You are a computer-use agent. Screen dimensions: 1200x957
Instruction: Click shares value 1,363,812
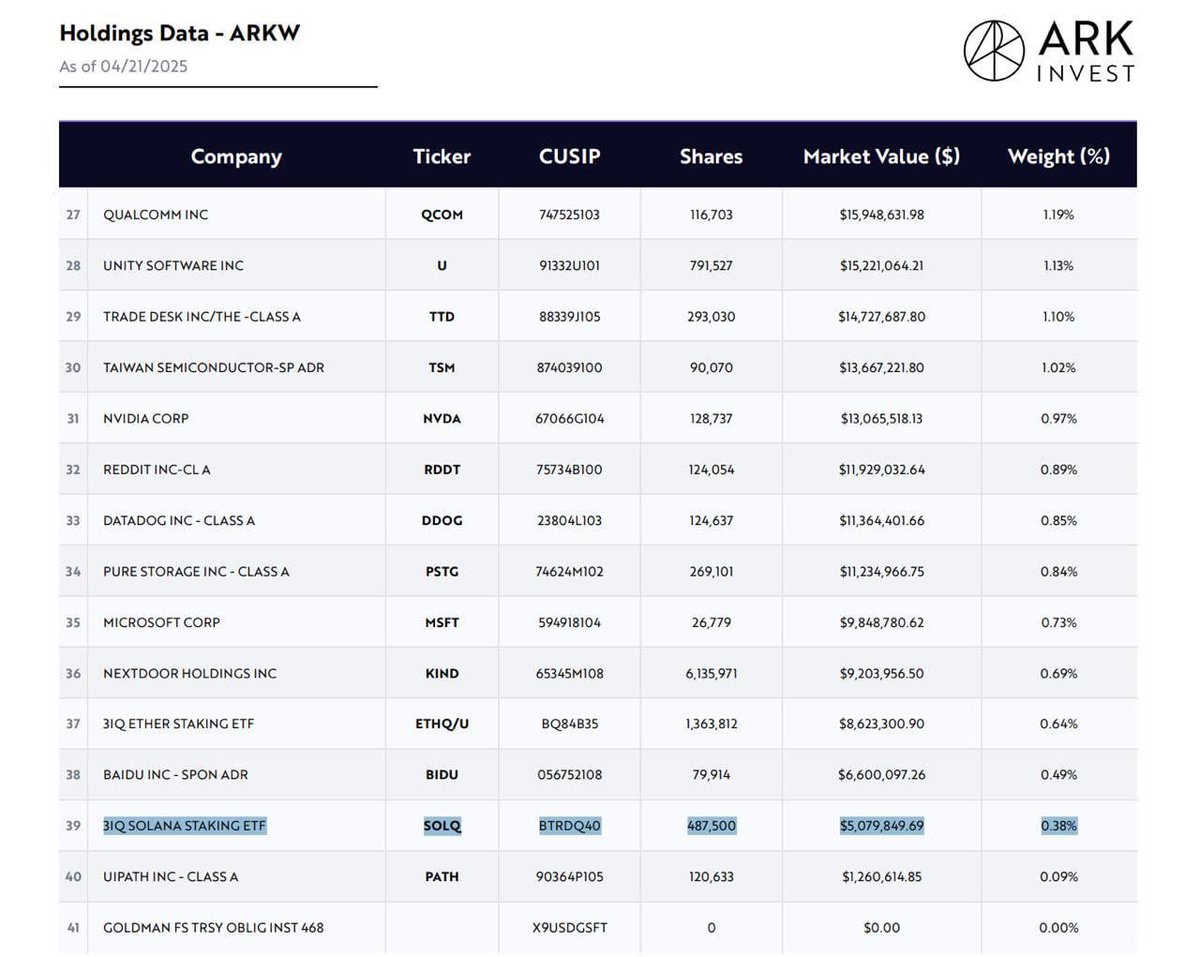point(711,724)
